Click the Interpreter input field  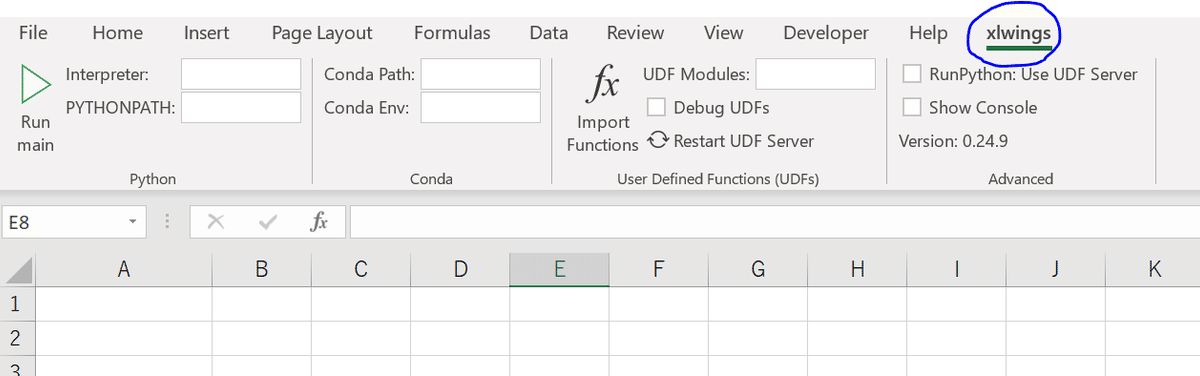241,74
